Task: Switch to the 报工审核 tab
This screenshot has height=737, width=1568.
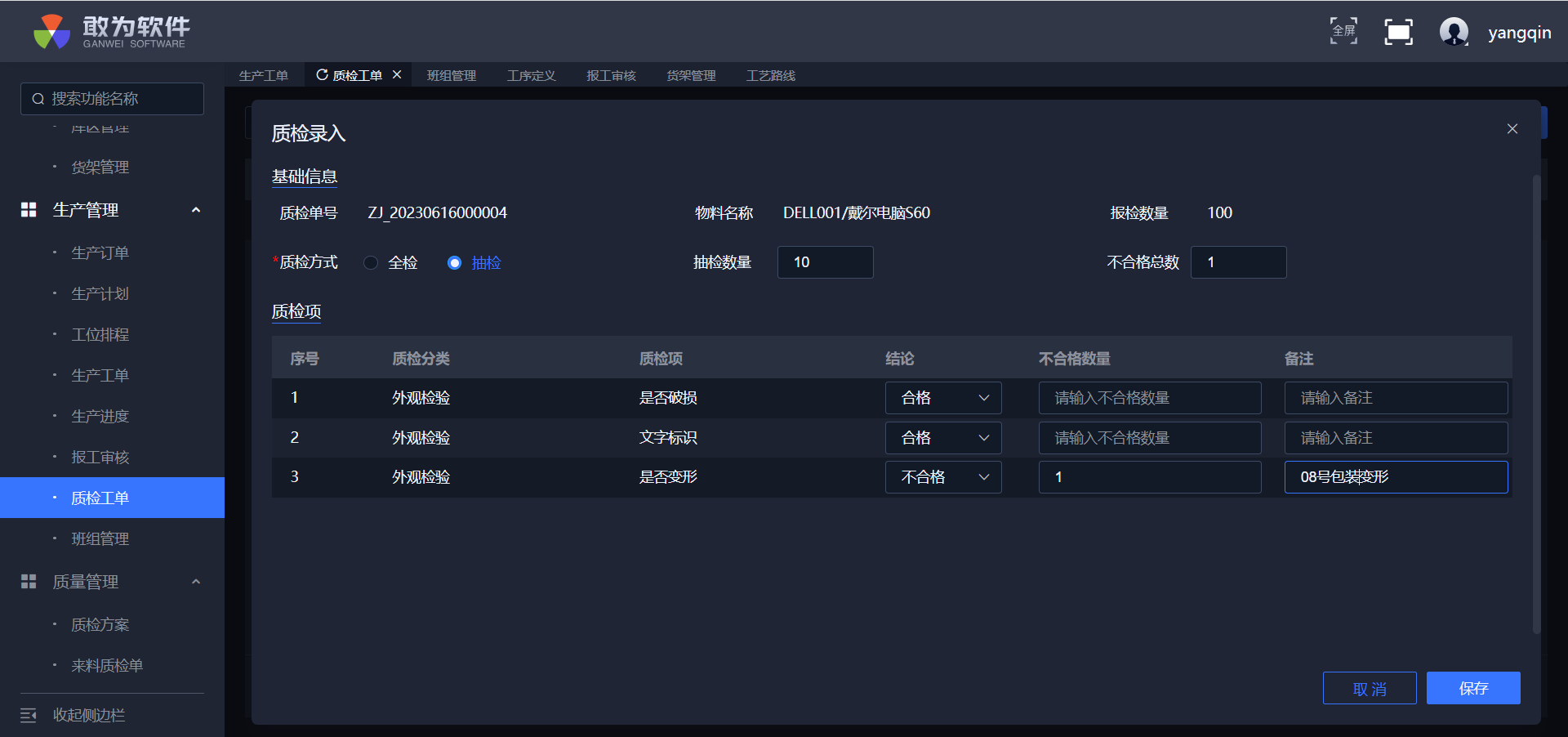Action: tap(611, 75)
